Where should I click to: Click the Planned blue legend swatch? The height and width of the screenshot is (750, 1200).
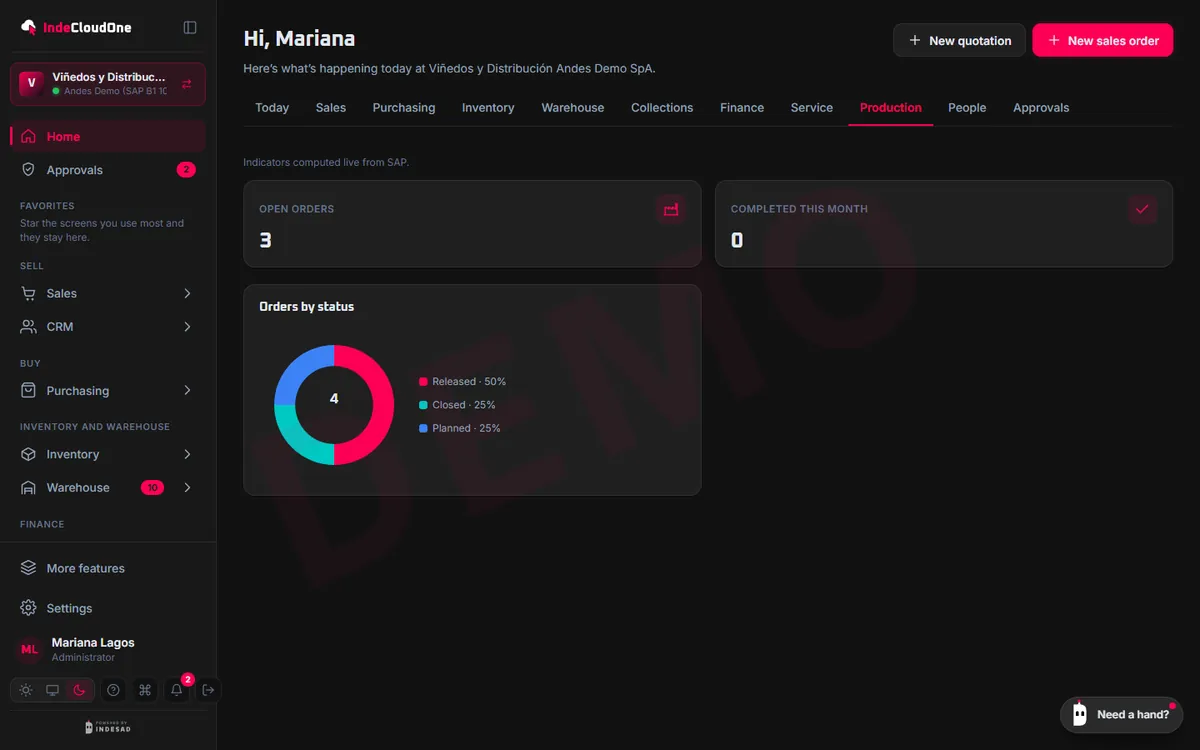(x=423, y=428)
